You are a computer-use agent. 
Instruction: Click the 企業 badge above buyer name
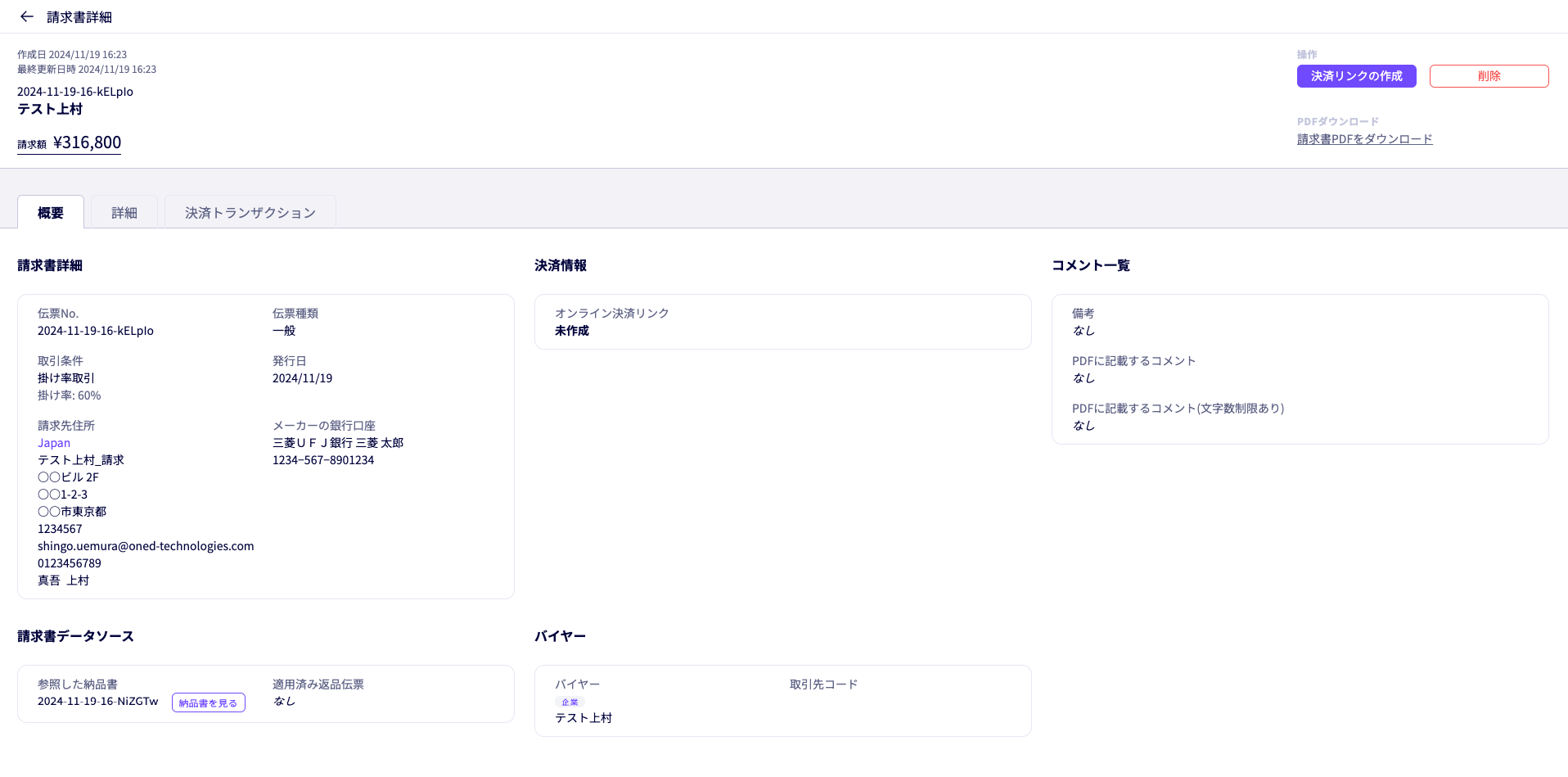tap(570, 702)
